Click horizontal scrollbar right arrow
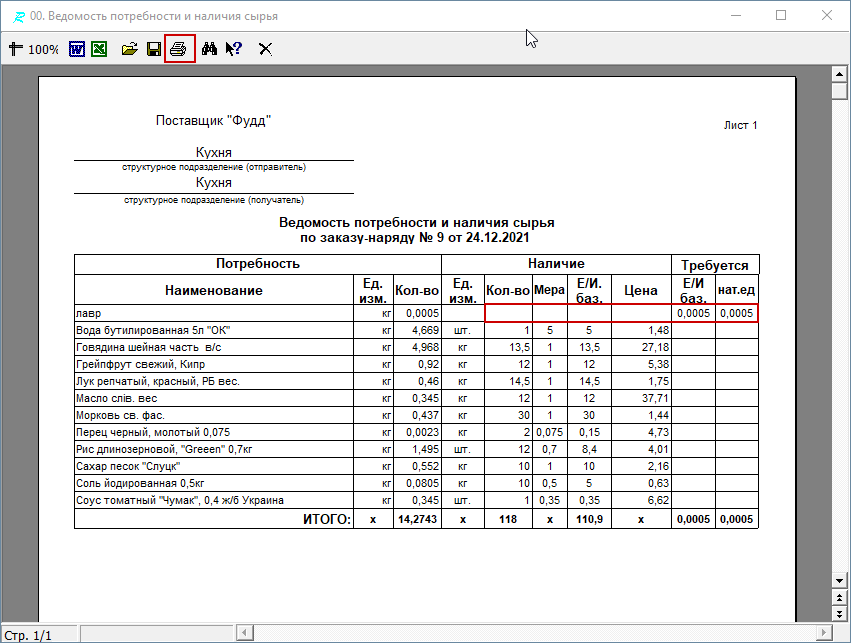The height and width of the screenshot is (643, 851). pyautogui.click(x=823, y=634)
